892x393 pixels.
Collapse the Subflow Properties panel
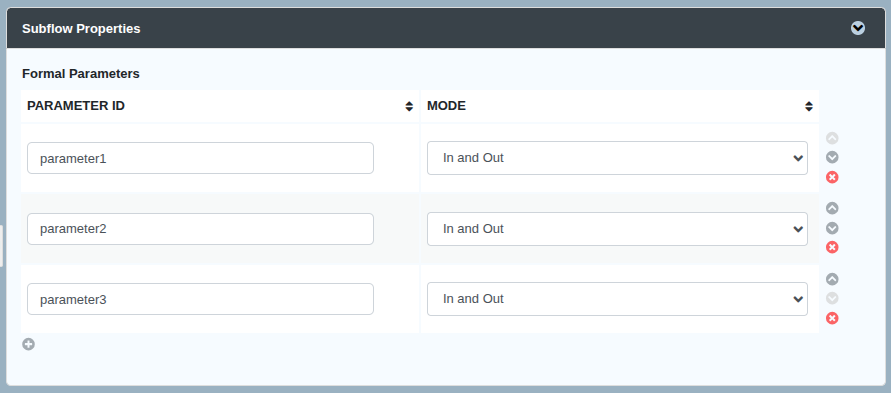857,28
